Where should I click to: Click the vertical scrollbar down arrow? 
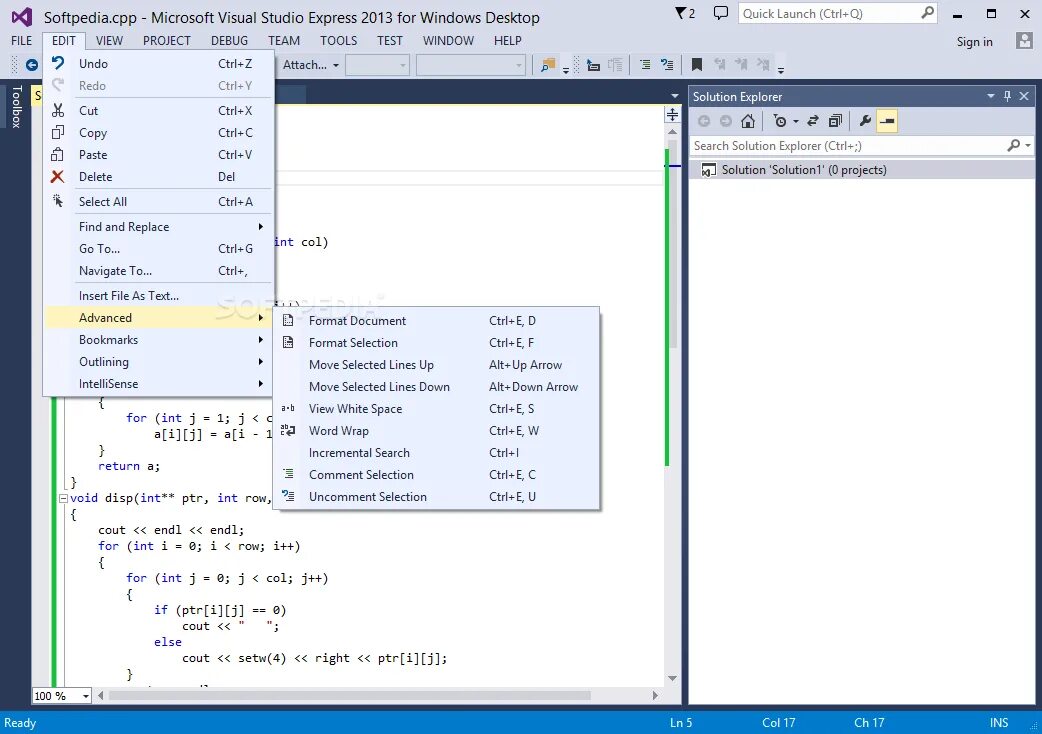pyautogui.click(x=673, y=678)
